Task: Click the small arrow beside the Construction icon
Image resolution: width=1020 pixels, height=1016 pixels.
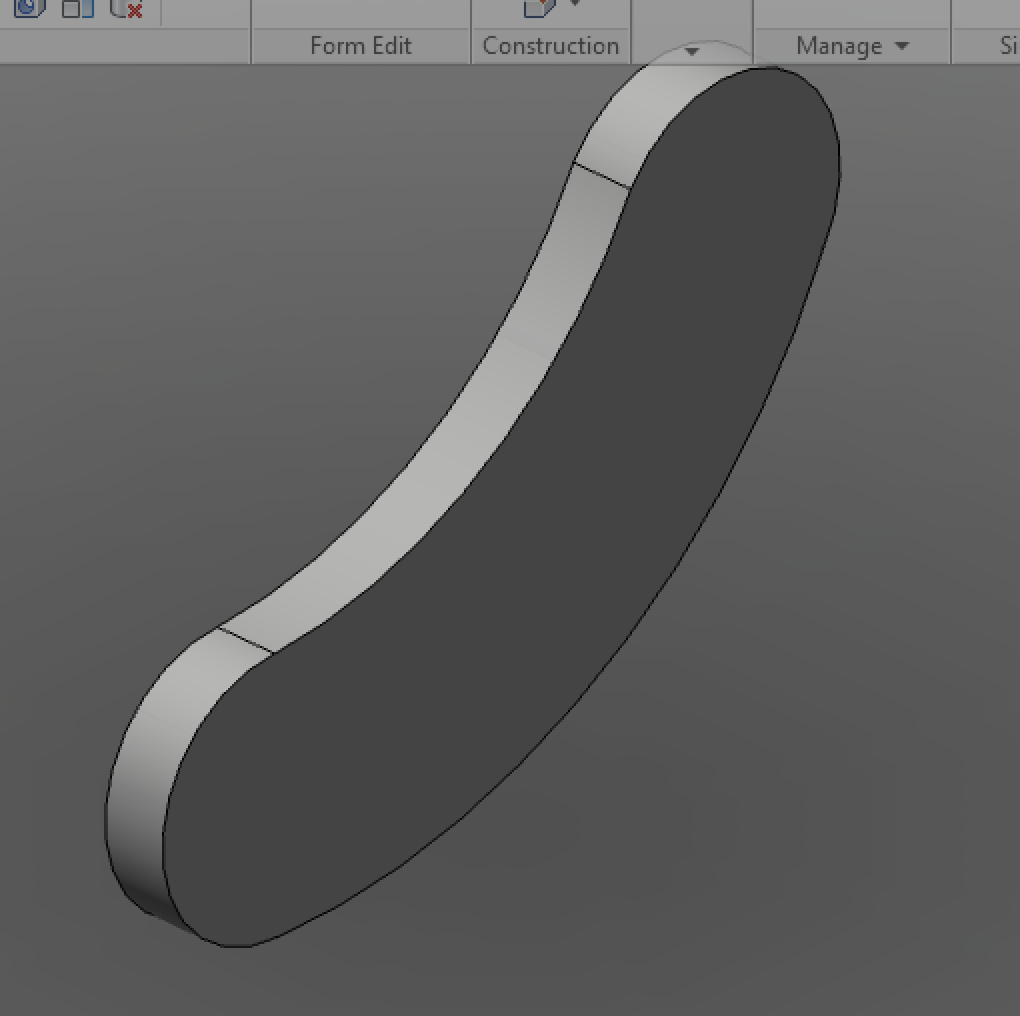Action: (x=574, y=4)
